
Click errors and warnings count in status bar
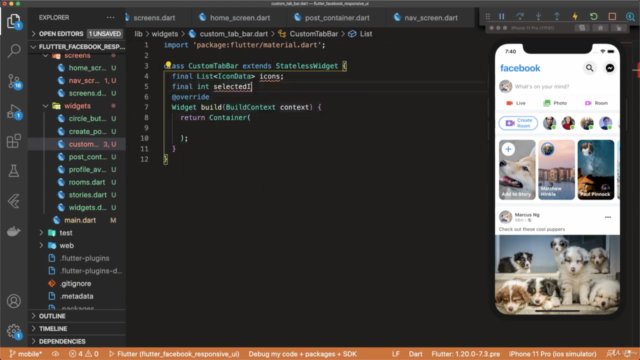point(84,354)
